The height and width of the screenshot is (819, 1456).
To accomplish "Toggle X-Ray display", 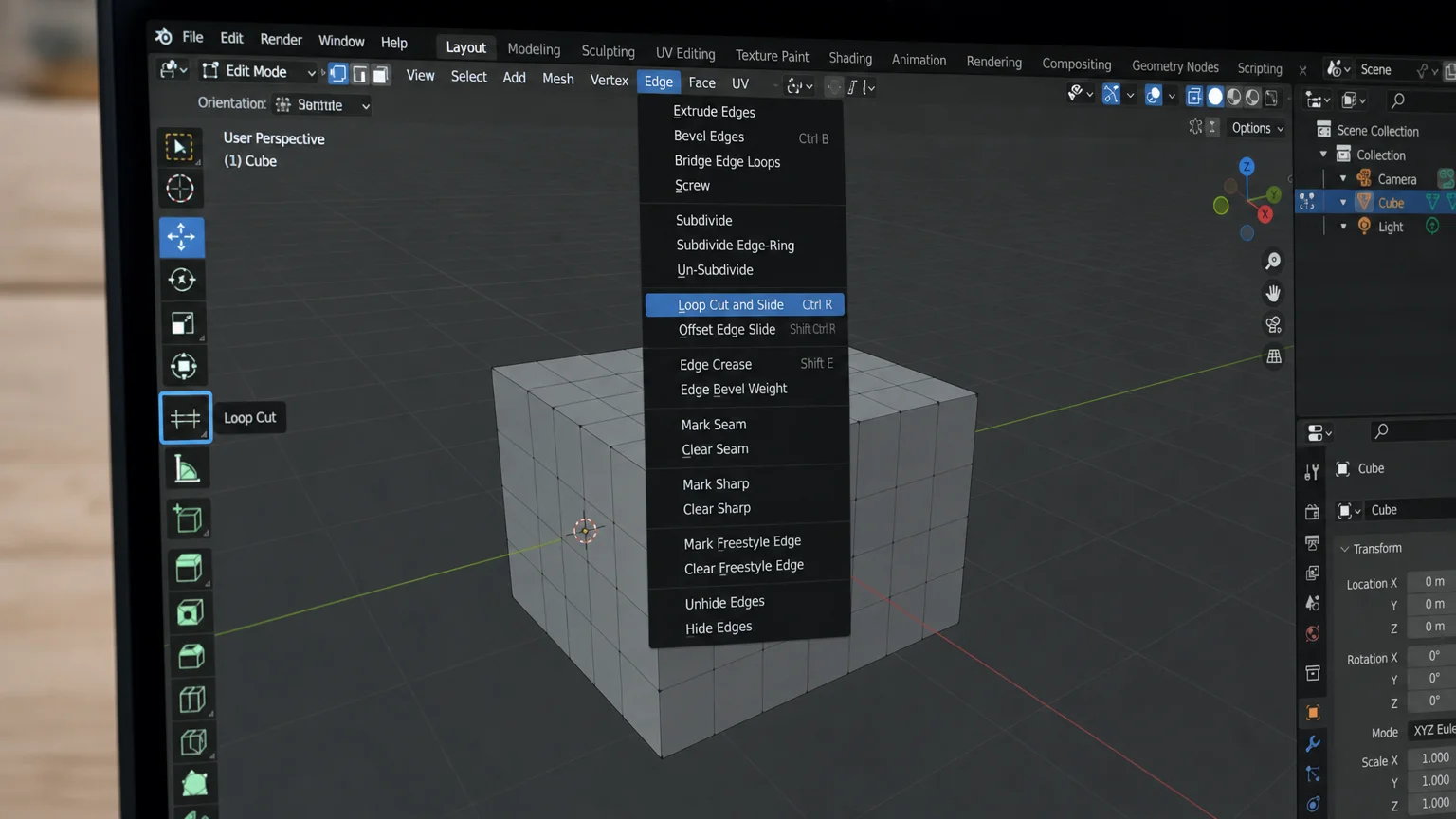I will coord(1194,96).
